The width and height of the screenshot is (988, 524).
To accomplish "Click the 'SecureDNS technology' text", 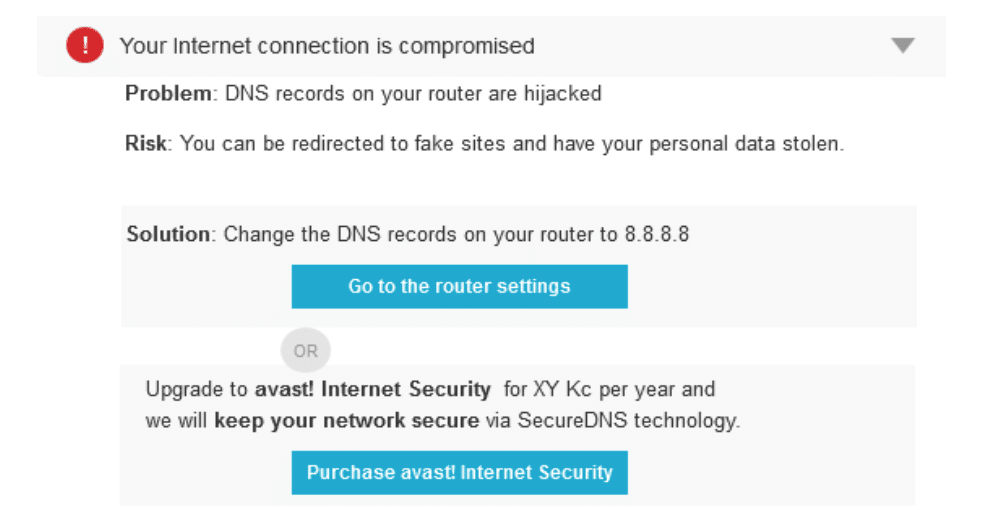I will click(628, 421).
